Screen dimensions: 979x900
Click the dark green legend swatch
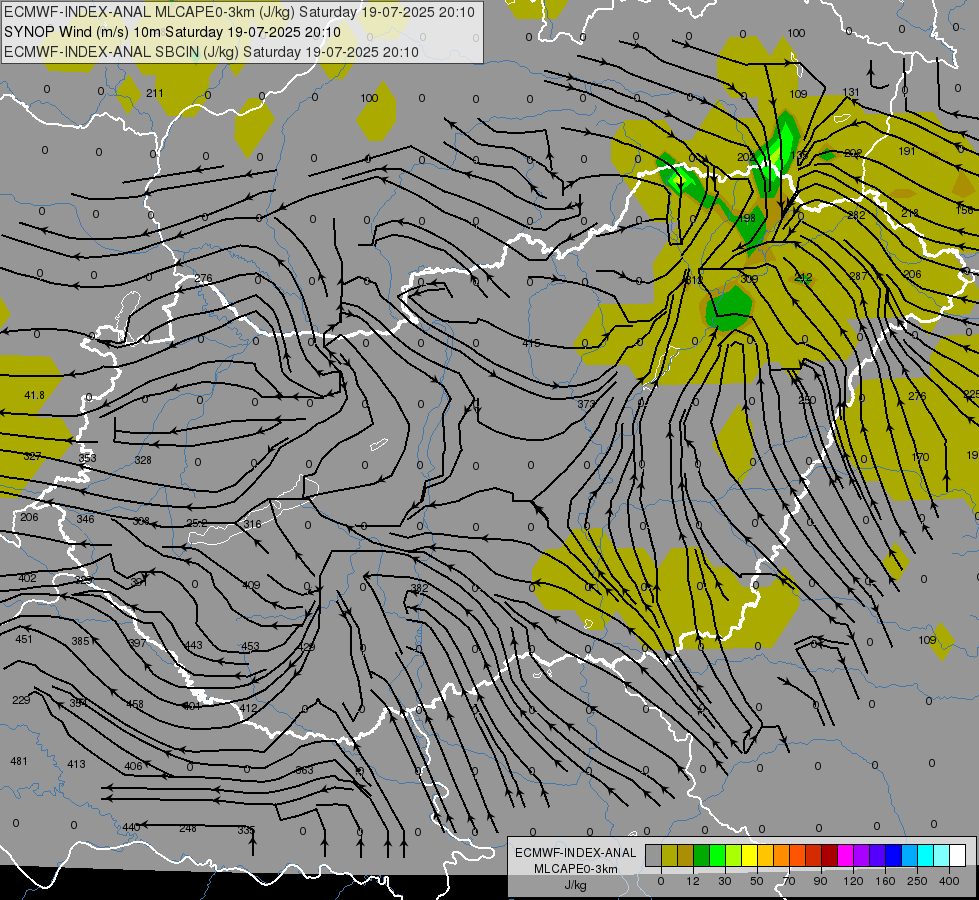click(x=701, y=855)
